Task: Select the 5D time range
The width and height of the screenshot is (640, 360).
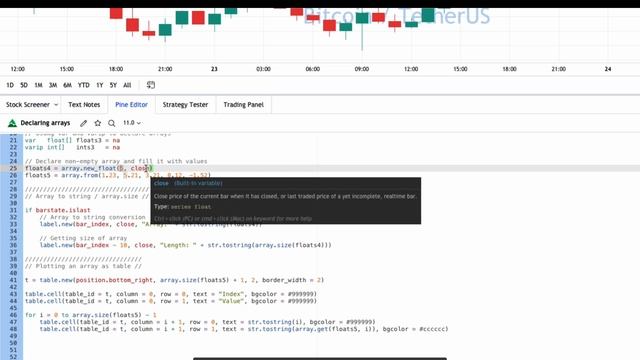Action: pos(24,85)
